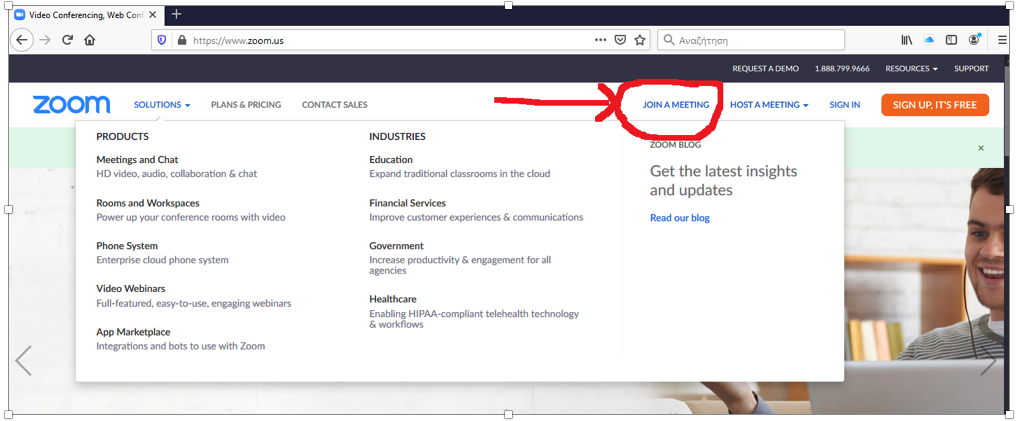The image size is (1016, 421).
Task: Bookmark this page with the star icon
Action: (x=640, y=40)
